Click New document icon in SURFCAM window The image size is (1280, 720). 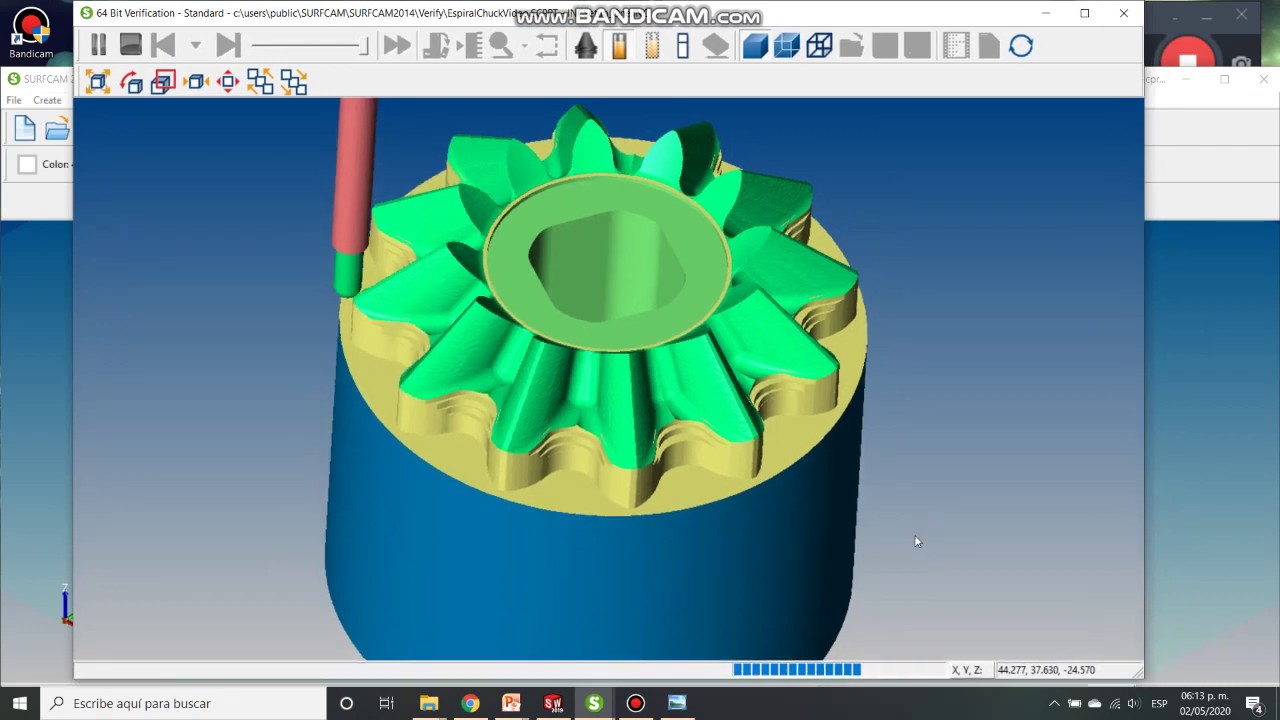coord(25,128)
